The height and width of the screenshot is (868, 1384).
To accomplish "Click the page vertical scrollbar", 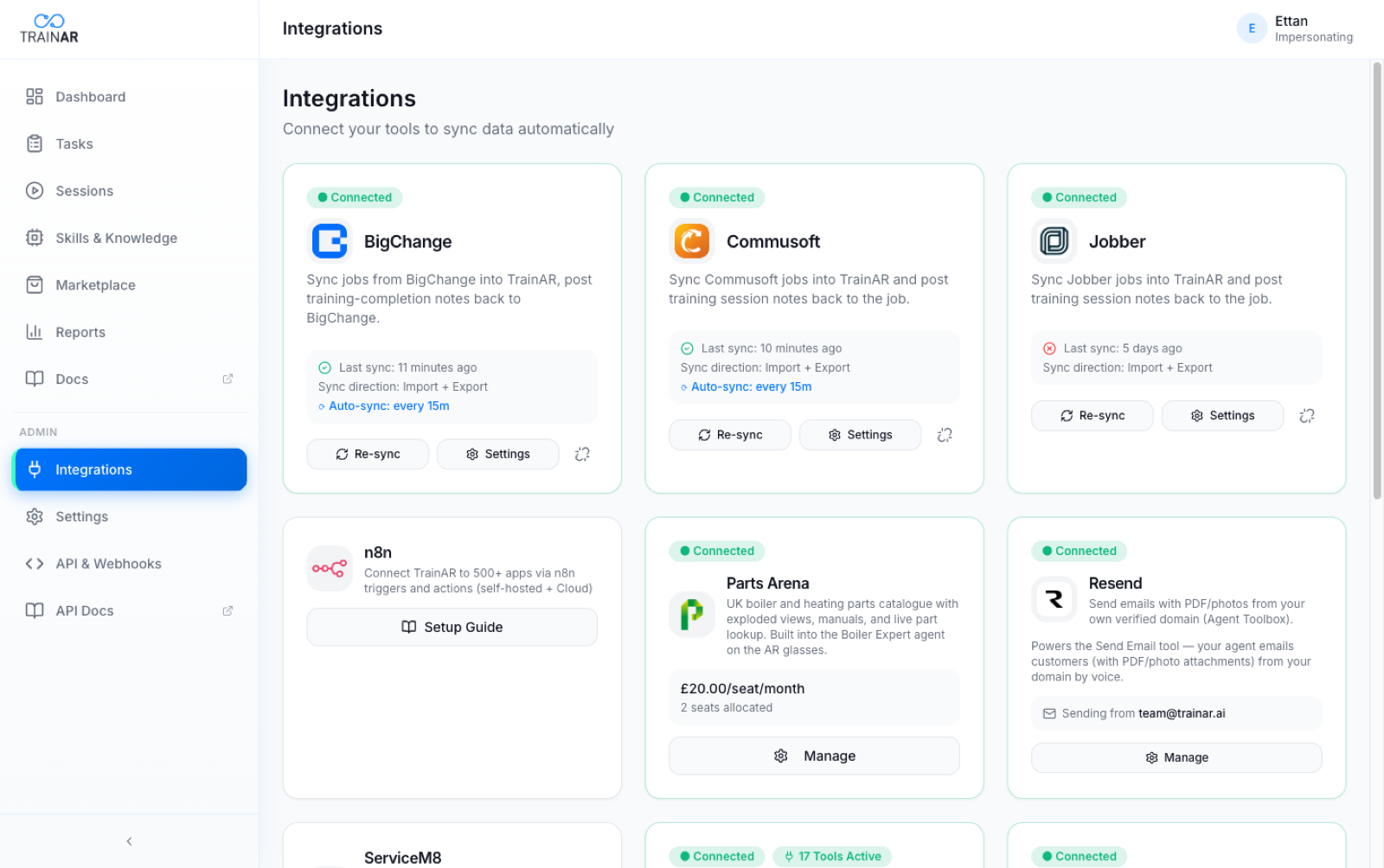I will (1377, 281).
